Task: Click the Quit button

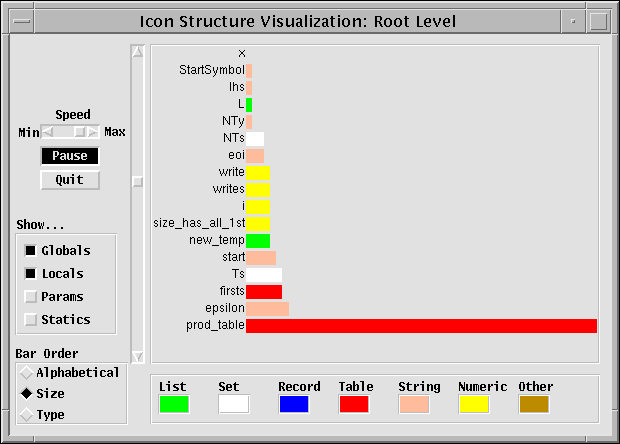Action: (70, 180)
